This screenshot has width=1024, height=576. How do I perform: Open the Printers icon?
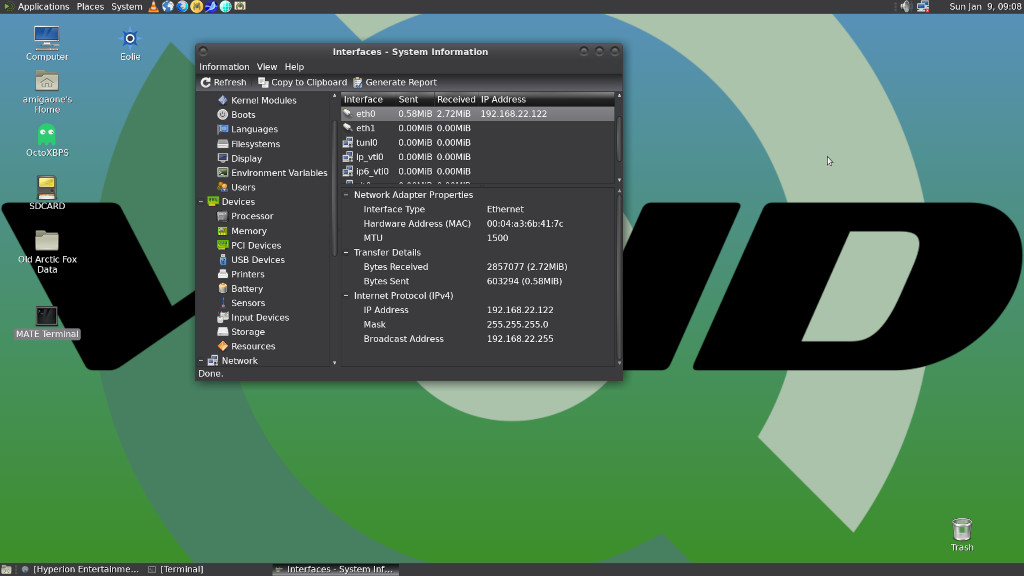[x=223, y=274]
